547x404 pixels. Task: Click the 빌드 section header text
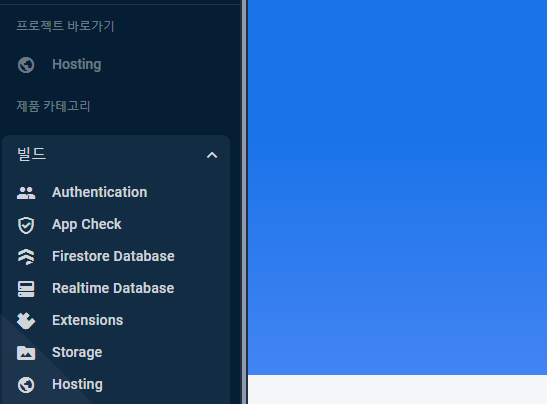point(31,154)
